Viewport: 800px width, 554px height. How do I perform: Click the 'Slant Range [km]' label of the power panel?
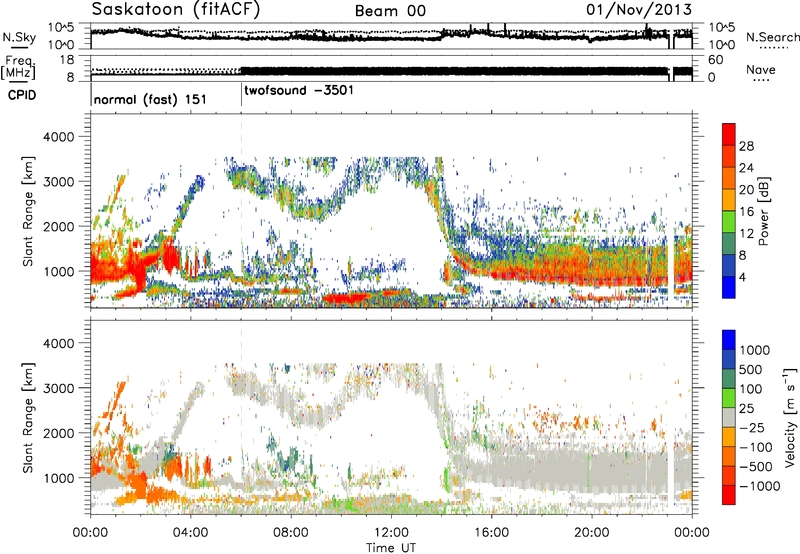pos(28,211)
